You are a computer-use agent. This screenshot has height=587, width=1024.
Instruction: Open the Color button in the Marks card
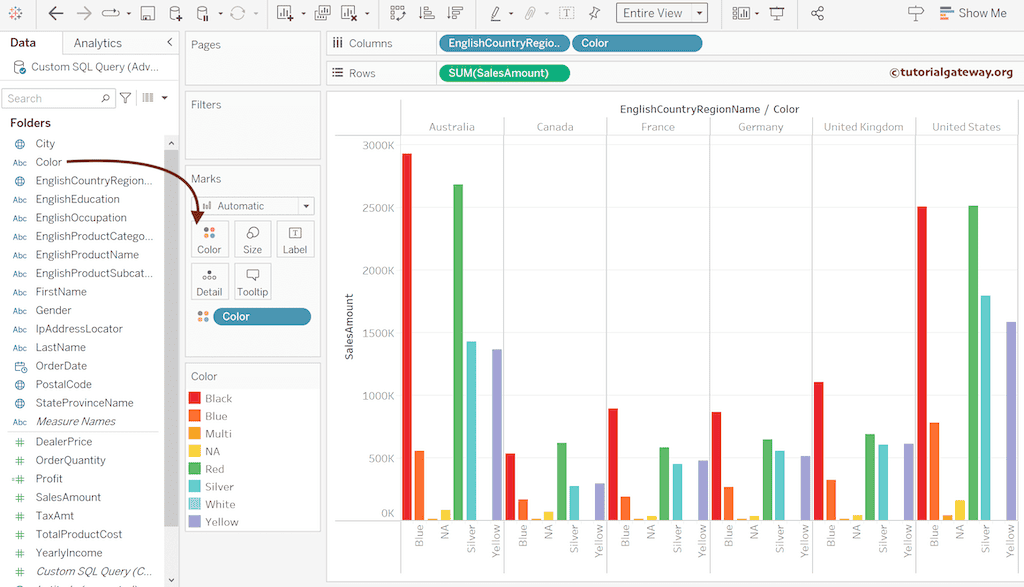(209, 238)
